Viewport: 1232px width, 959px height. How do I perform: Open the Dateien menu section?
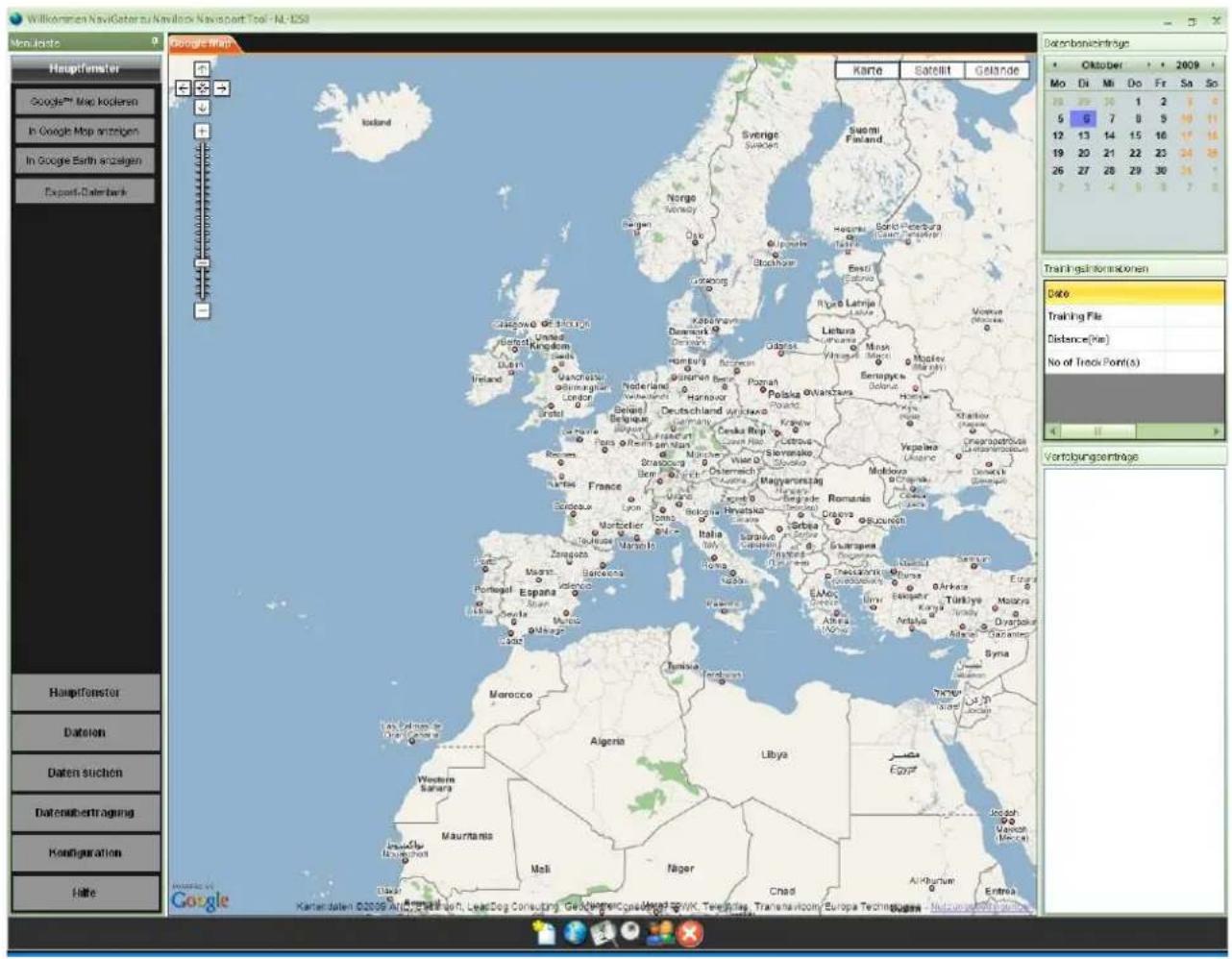86,732
